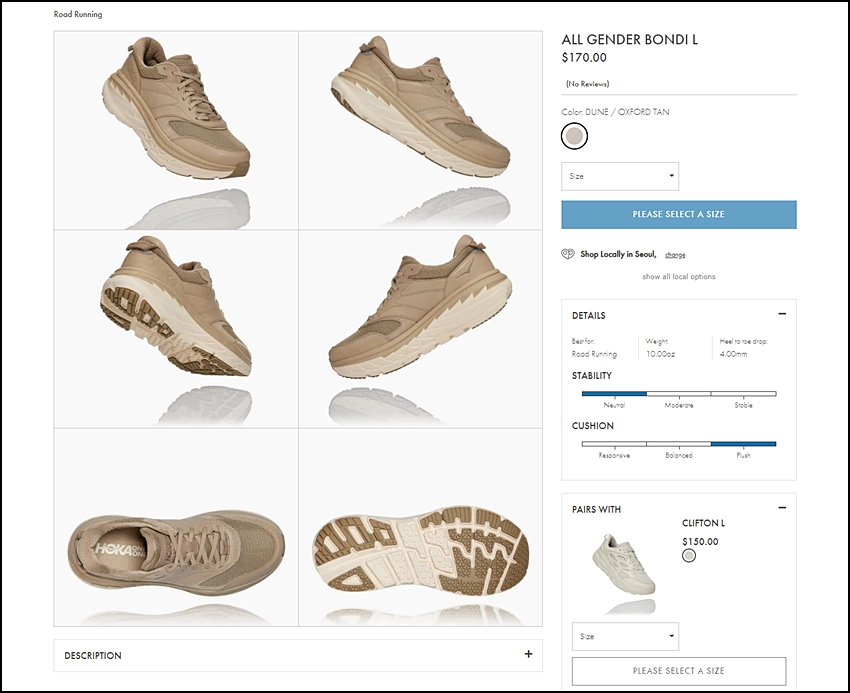Open the Clifton L Size dropdown
The image size is (850, 693).
click(x=625, y=636)
